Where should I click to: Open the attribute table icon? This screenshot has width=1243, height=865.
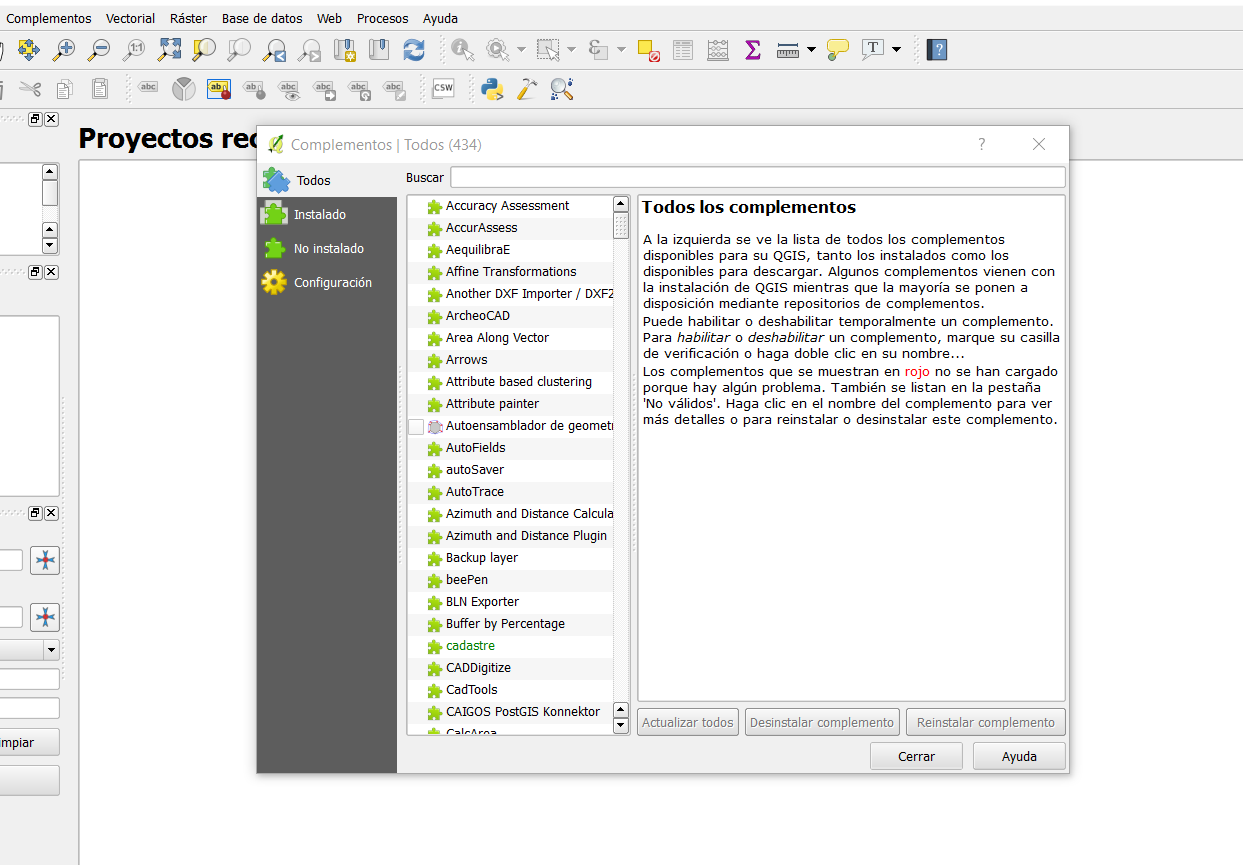(683, 49)
